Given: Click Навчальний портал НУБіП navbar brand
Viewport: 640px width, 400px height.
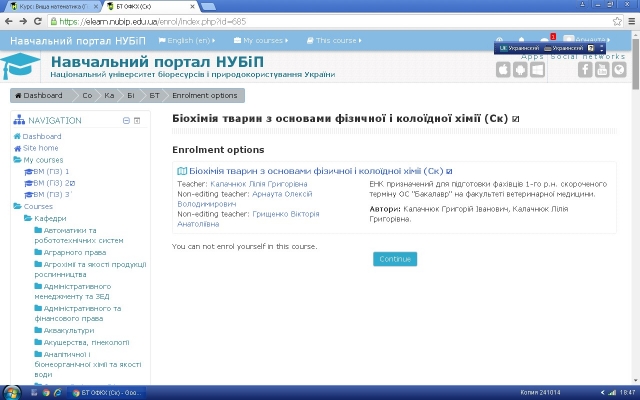Looking at the screenshot, I should tap(78, 41).
